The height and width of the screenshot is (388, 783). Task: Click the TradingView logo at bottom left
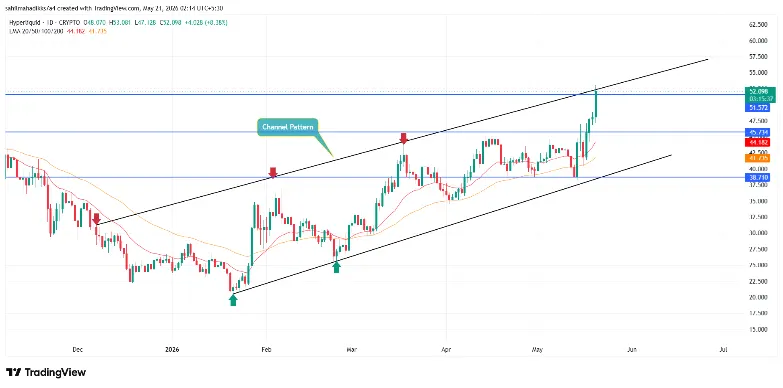point(45,372)
